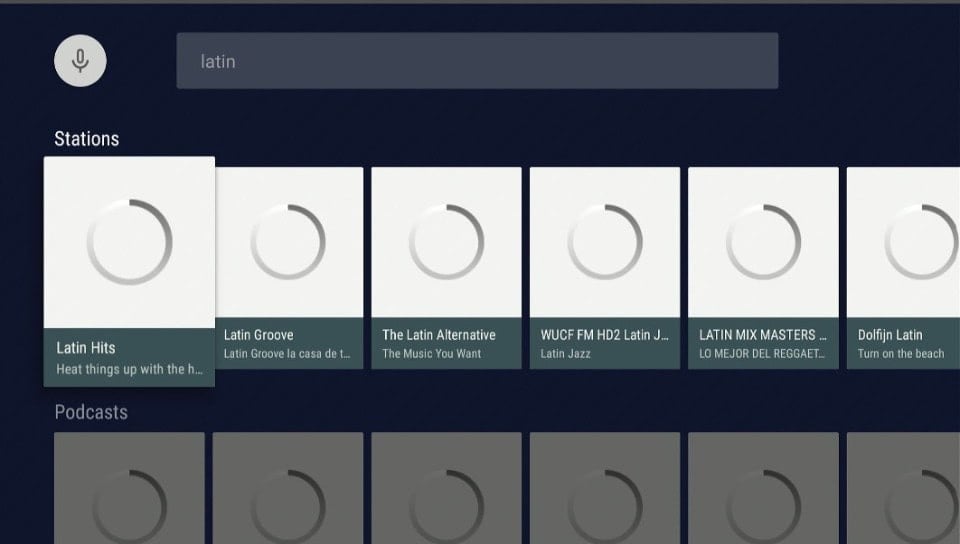Image resolution: width=960 pixels, height=544 pixels.
Task: Click 'The Music You Want' subtitle
Action: (432, 354)
